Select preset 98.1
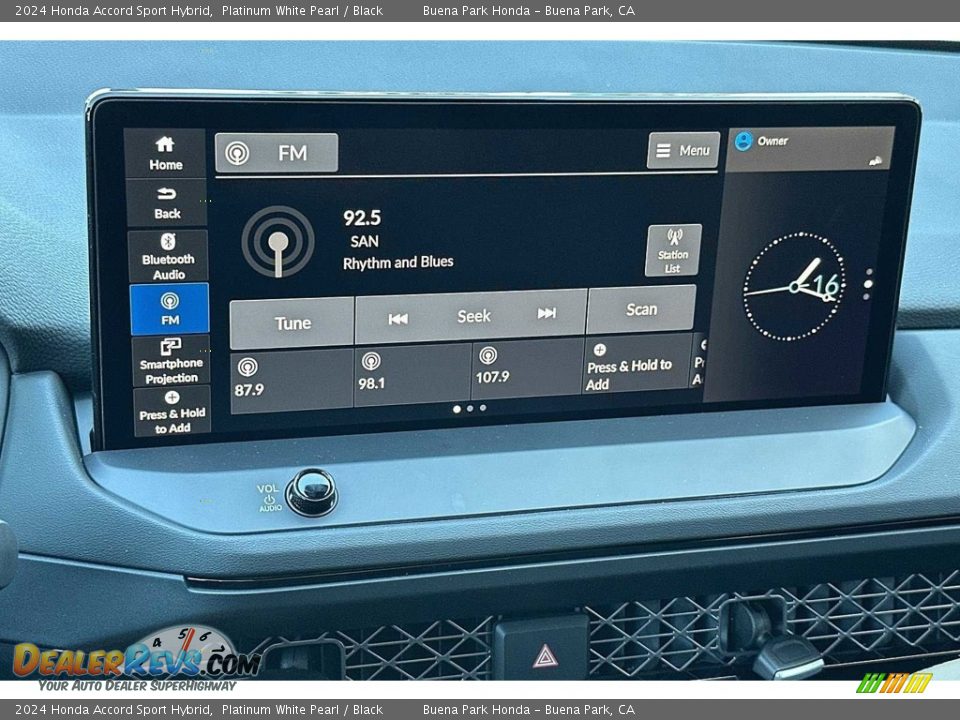 coord(412,374)
